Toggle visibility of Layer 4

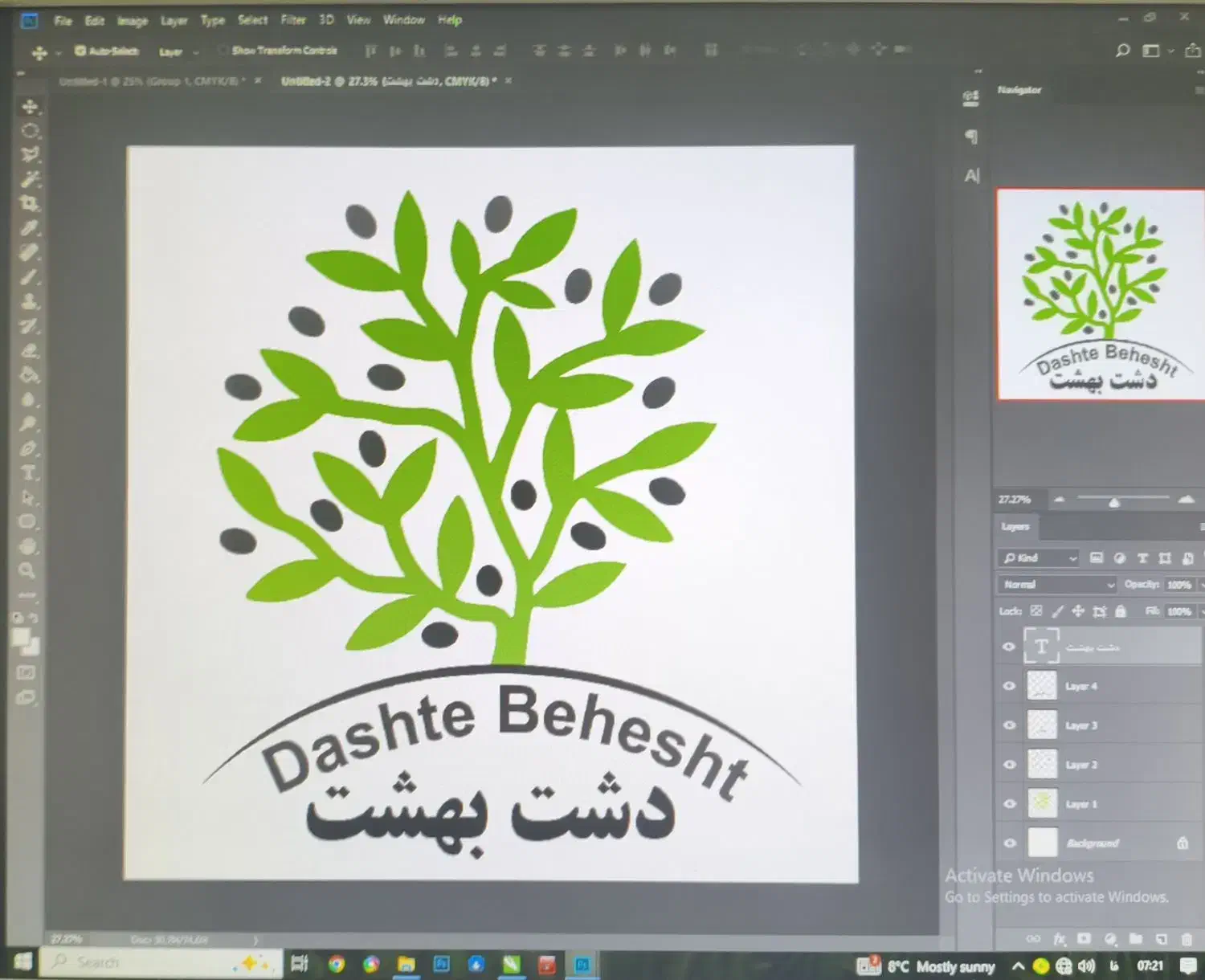(x=1010, y=686)
